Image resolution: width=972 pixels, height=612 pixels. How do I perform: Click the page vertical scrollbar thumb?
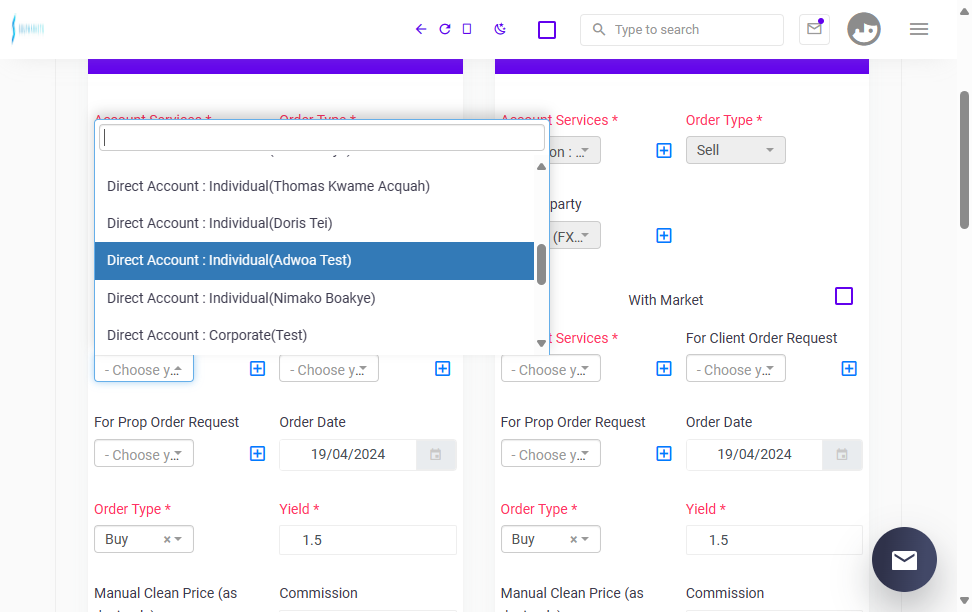(x=964, y=160)
